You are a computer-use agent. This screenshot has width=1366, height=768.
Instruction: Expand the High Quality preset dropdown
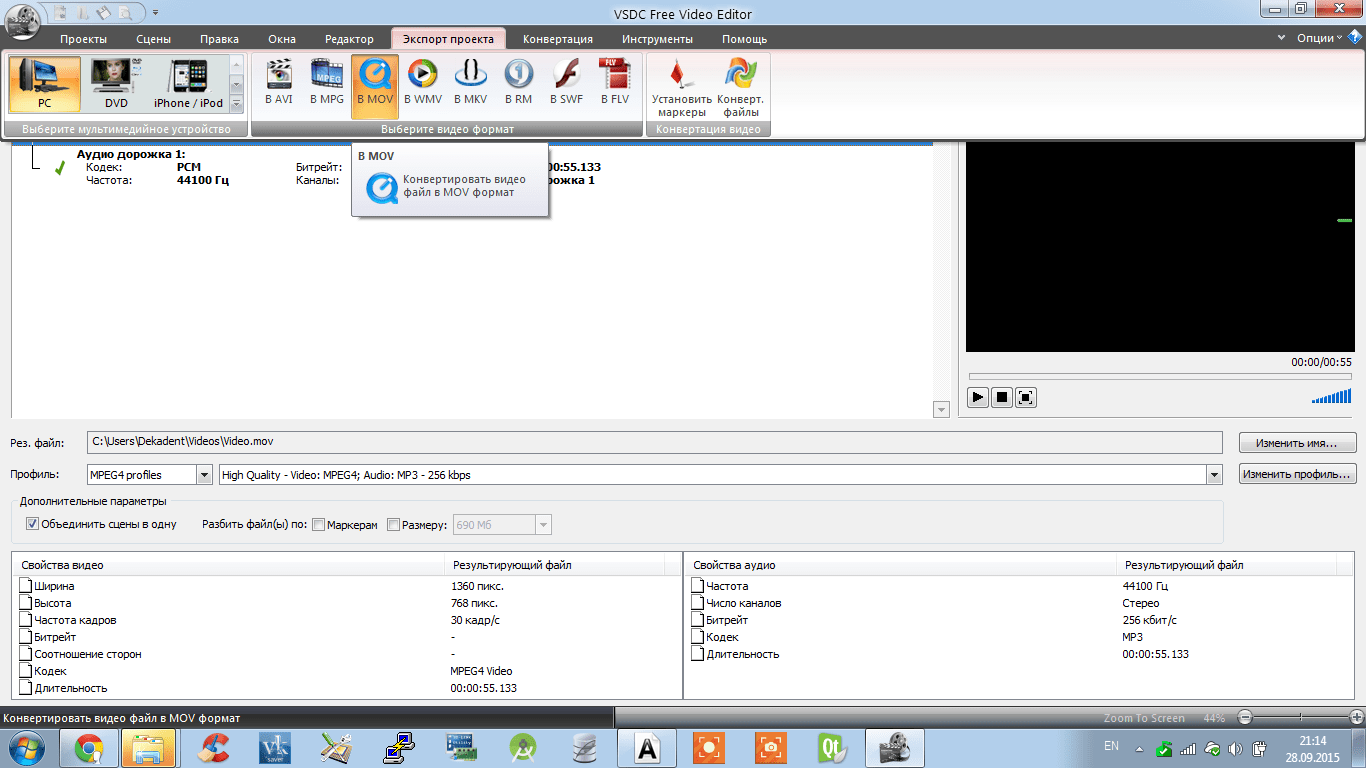click(1214, 475)
